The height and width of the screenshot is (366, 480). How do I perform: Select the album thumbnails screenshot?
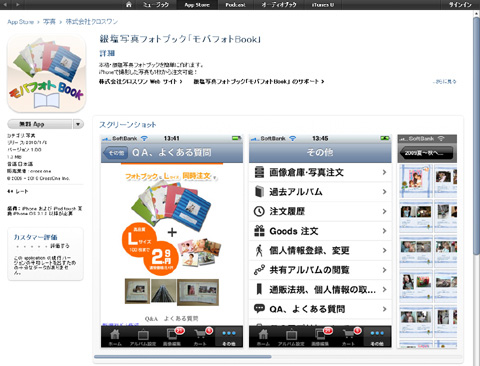click(x=427, y=241)
